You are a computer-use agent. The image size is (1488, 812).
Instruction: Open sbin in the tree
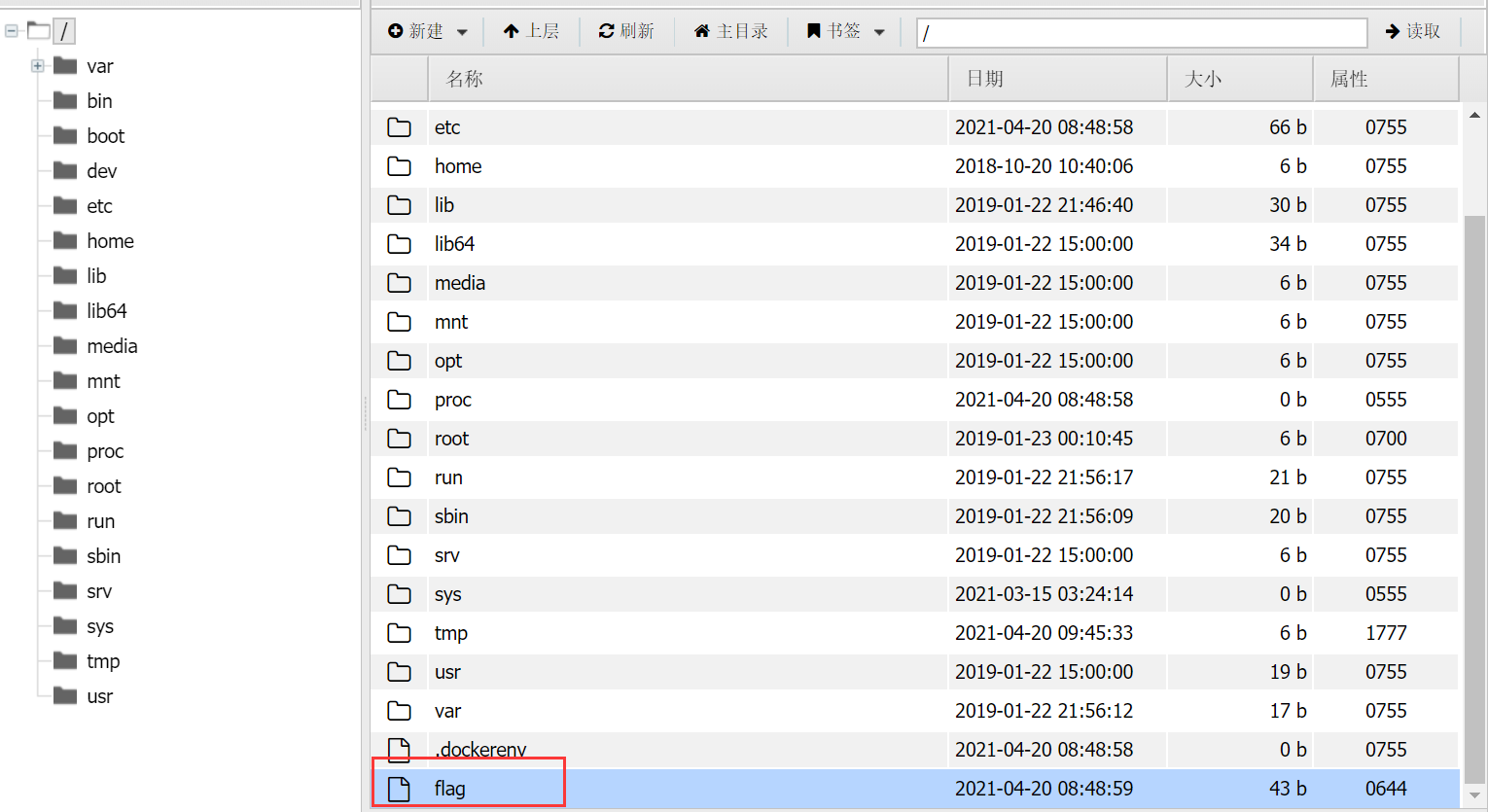103,556
